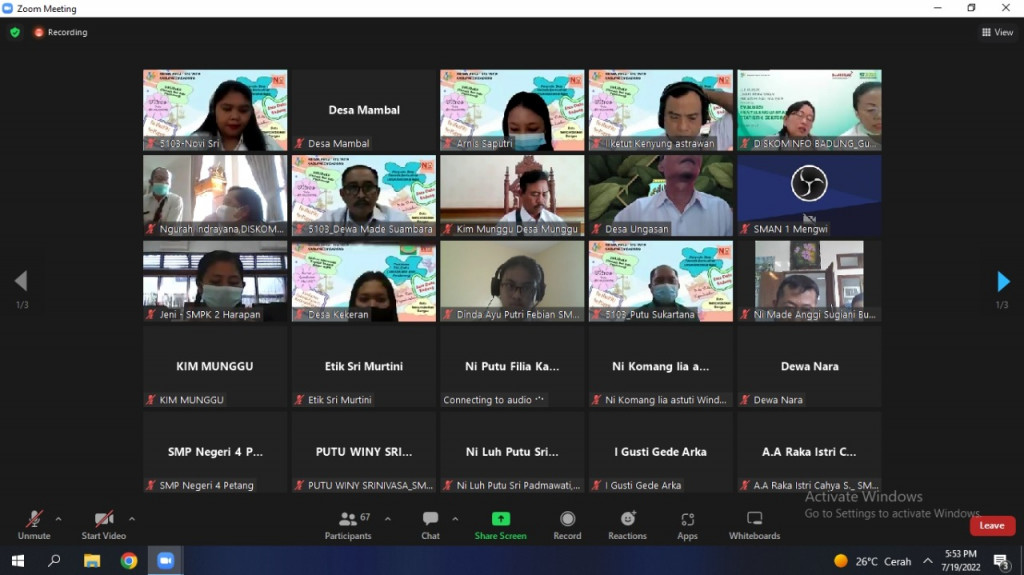Open the Chat panel
Image resolution: width=1024 pixels, height=575 pixels.
(x=430, y=524)
